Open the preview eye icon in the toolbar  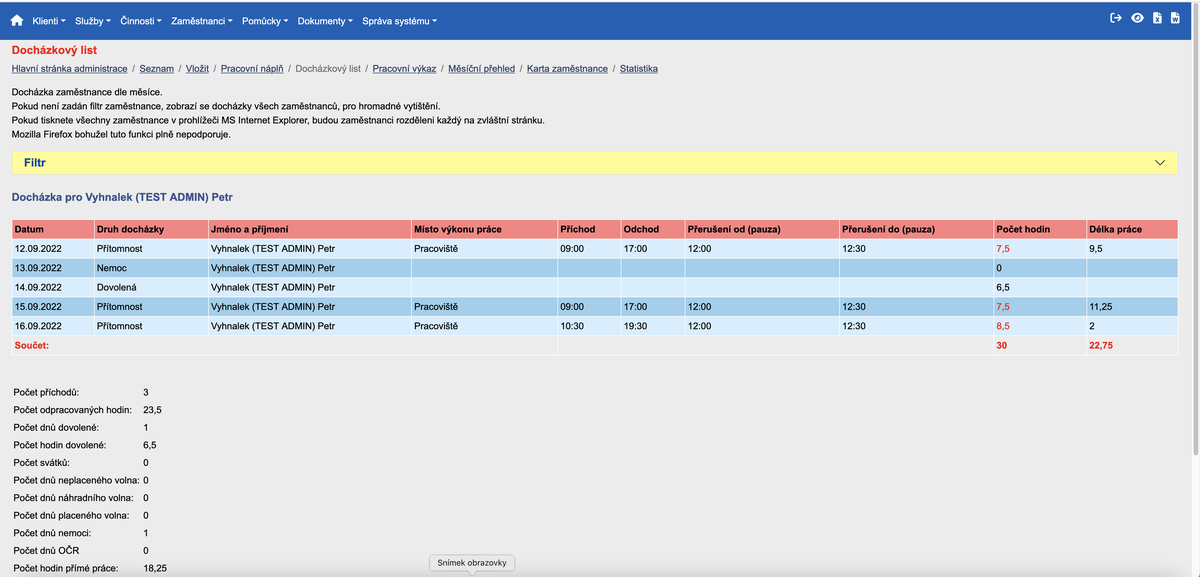(1137, 18)
